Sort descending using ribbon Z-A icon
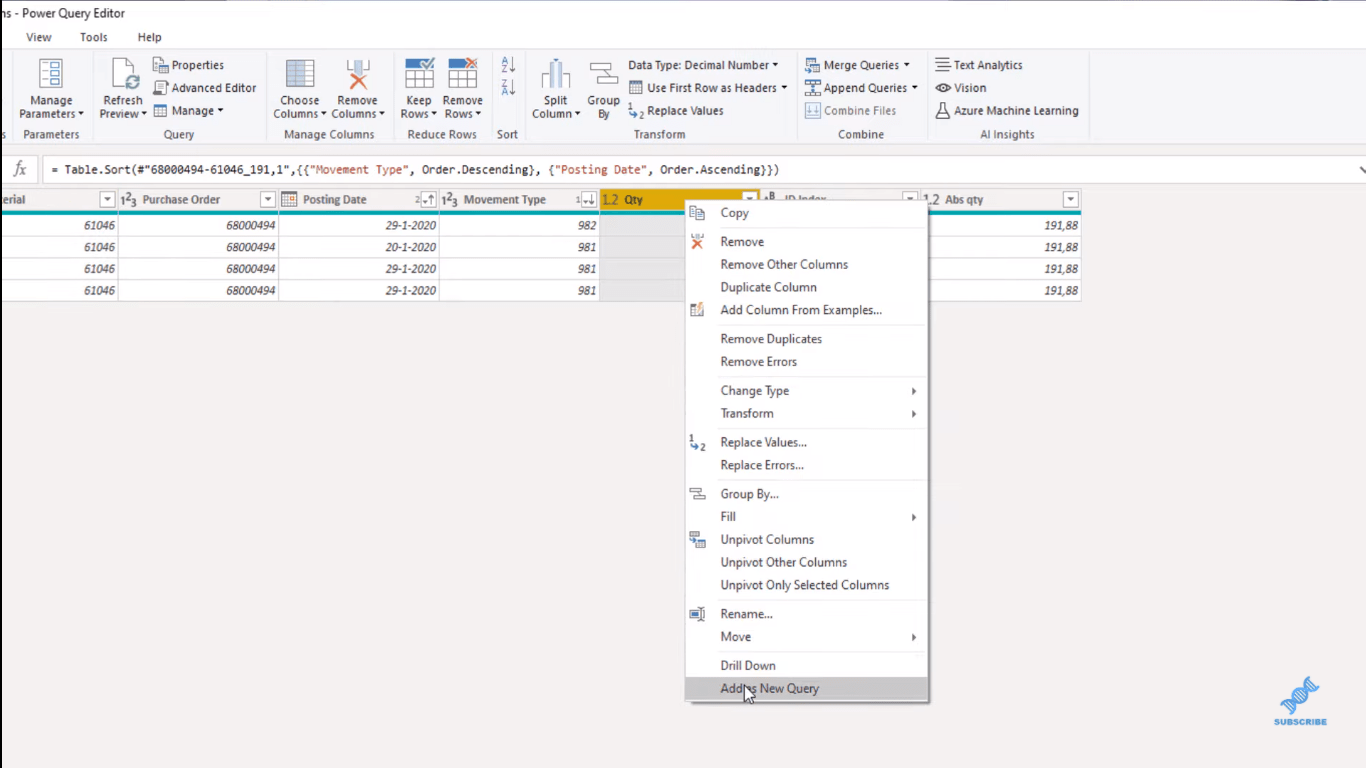 point(508,88)
